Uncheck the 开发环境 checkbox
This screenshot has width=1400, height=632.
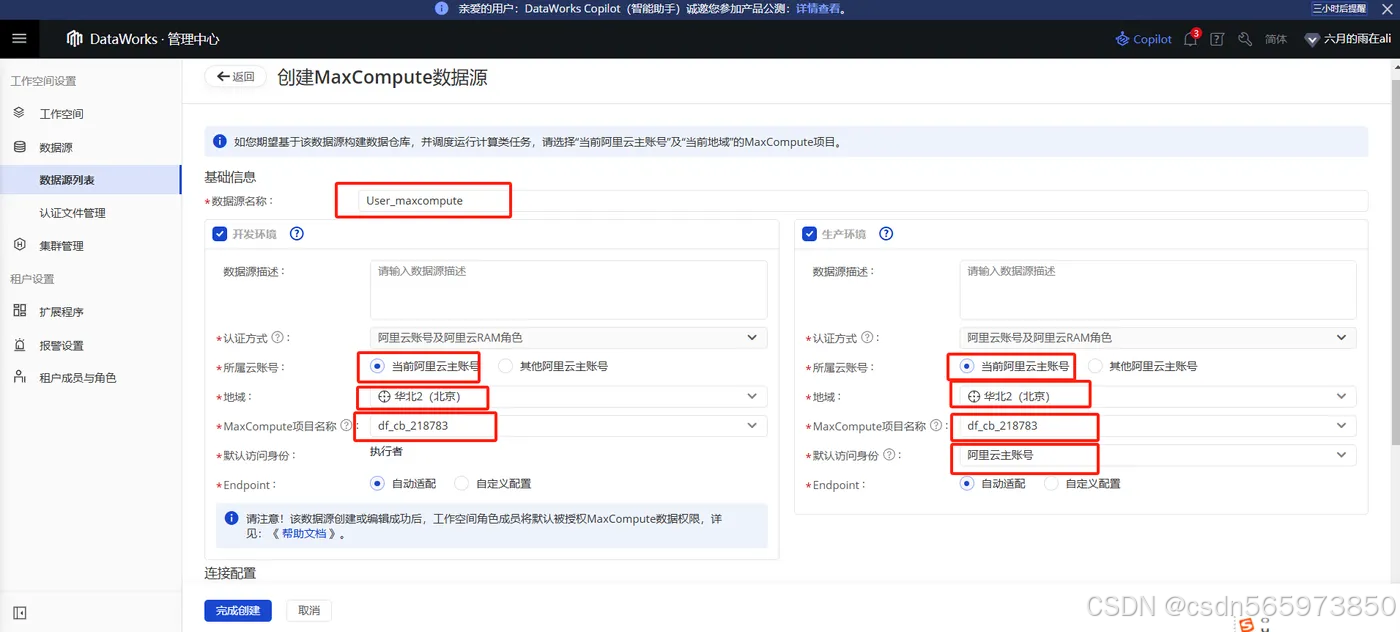pos(219,233)
